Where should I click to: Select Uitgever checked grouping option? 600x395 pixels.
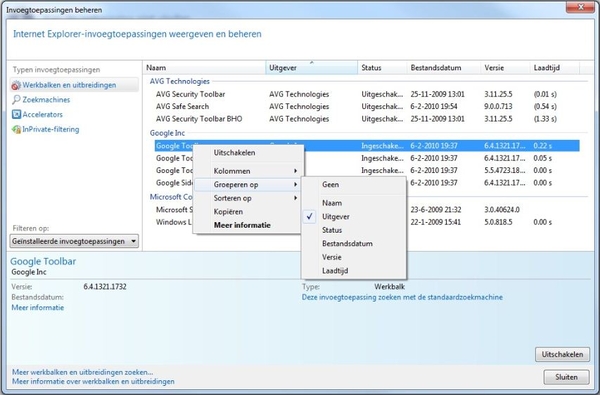click(336, 217)
